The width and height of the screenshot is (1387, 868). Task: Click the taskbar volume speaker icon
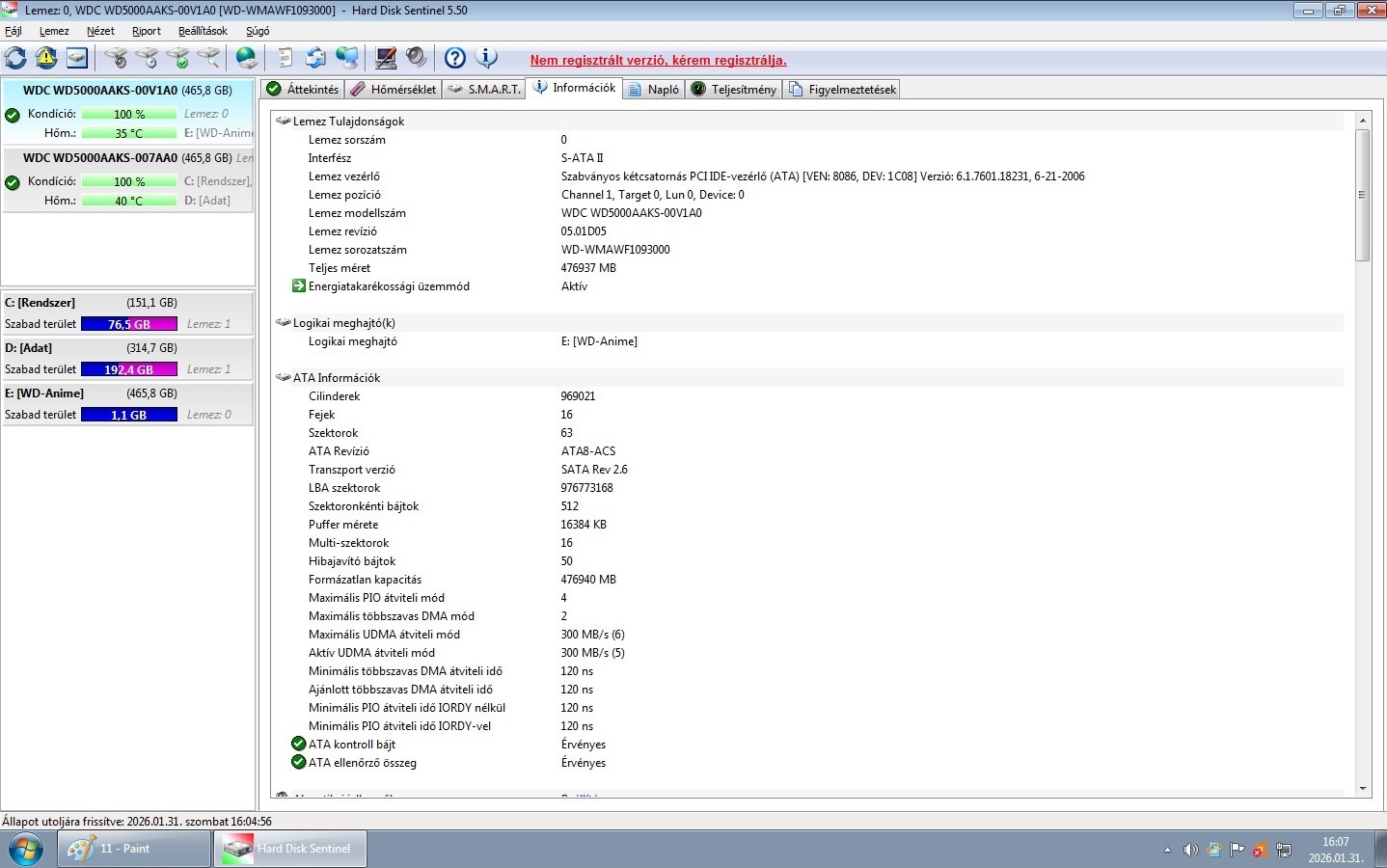pyautogui.click(x=1190, y=850)
